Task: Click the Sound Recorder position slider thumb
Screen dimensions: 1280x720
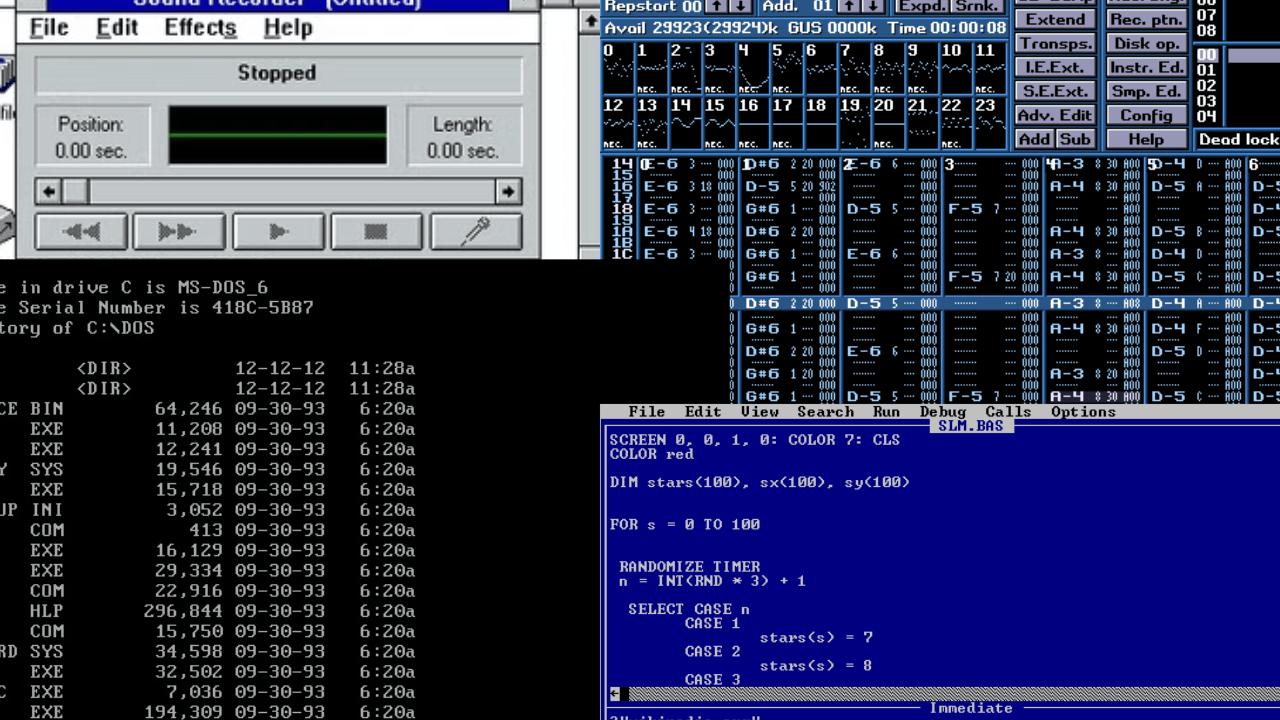Action: click(75, 191)
